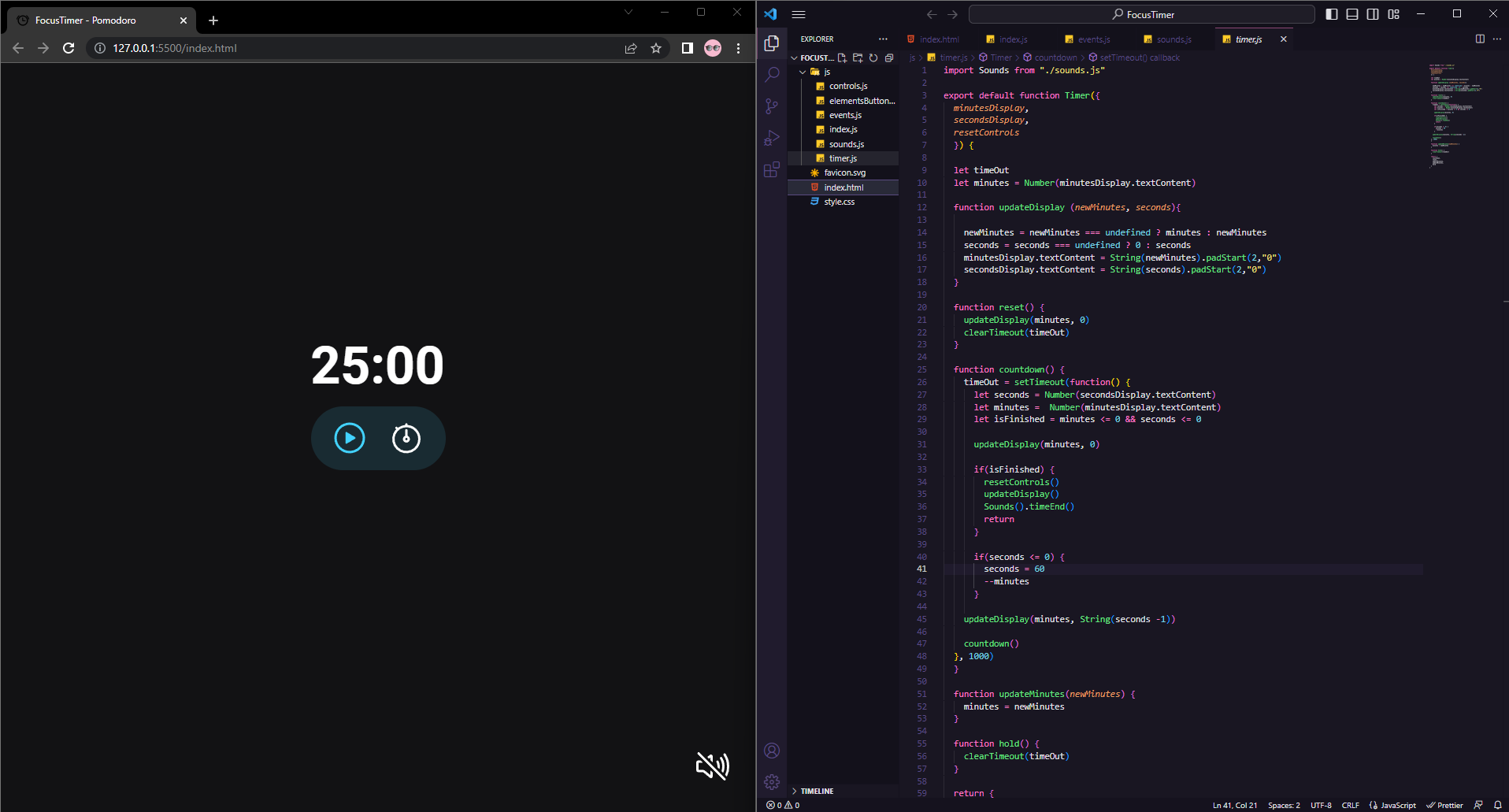Open controls.js in Explorer

pos(848,87)
